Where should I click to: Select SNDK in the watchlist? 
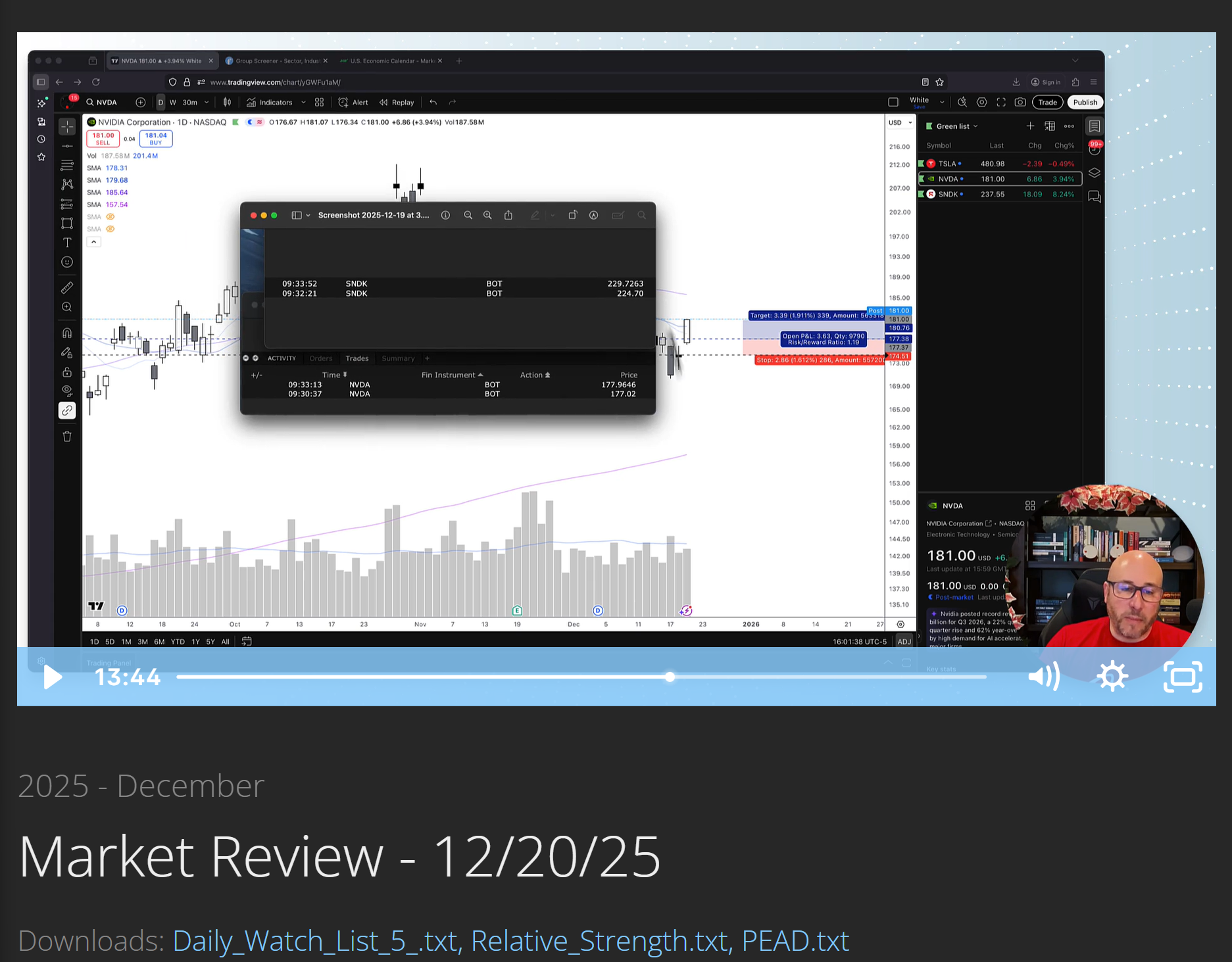point(1000,195)
